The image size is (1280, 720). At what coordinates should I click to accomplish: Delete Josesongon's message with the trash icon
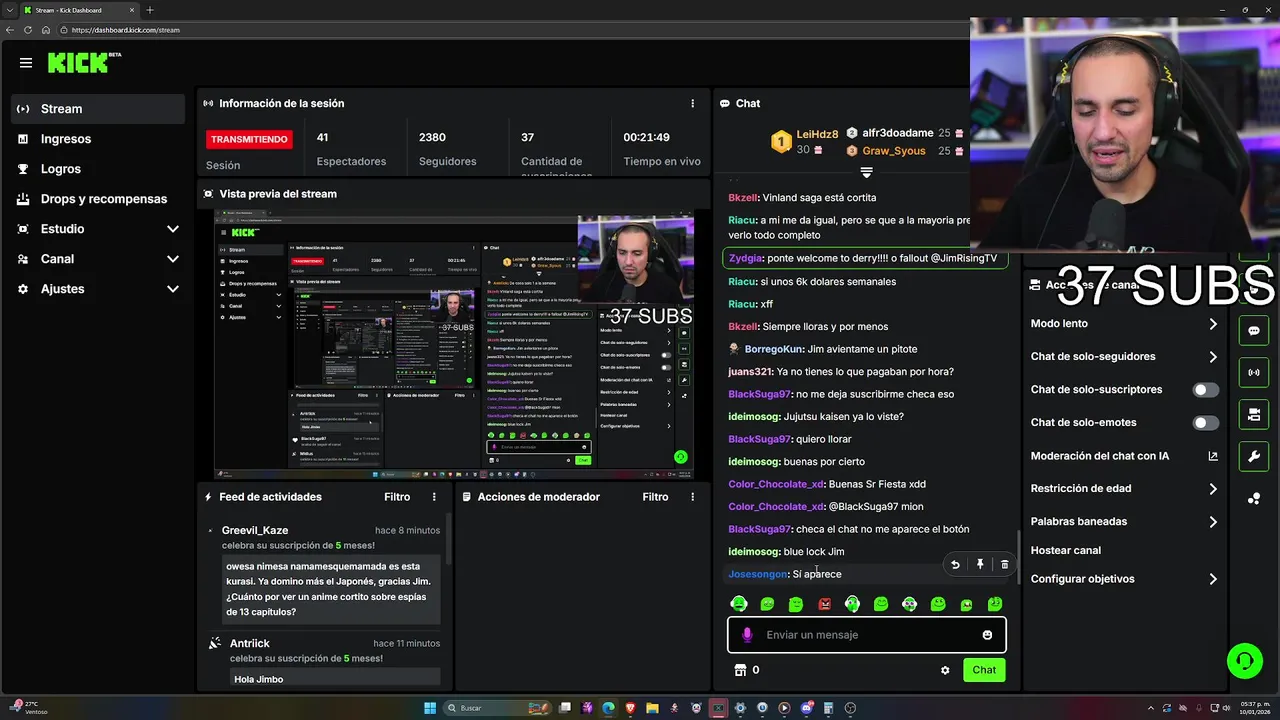pyautogui.click(x=1005, y=565)
